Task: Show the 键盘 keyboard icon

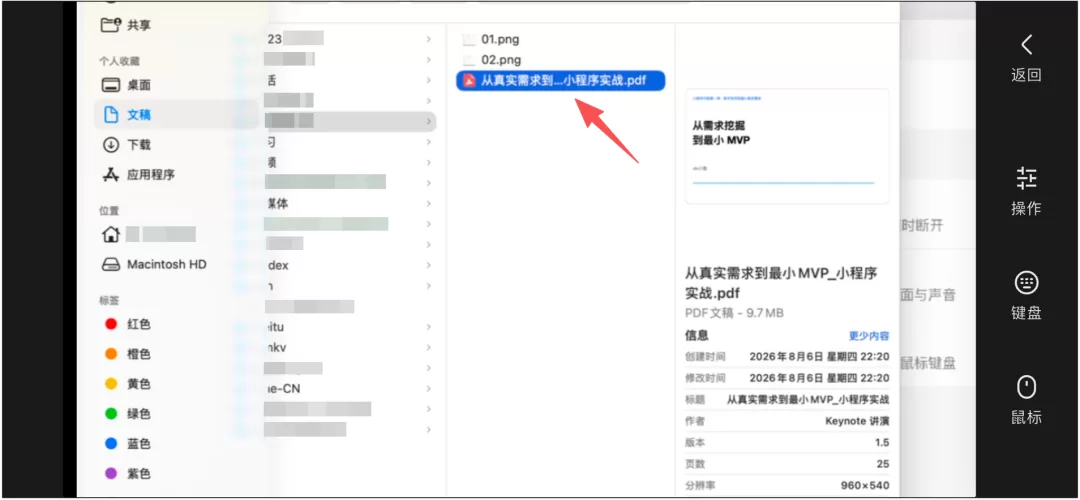Action: (x=1026, y=282)
